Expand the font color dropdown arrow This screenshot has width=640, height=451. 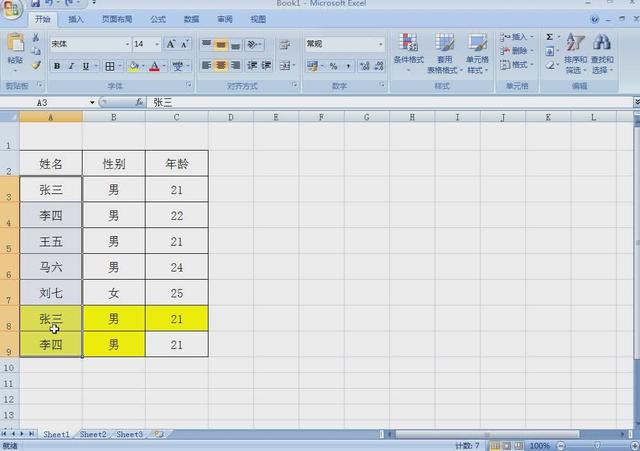(164, 66)
